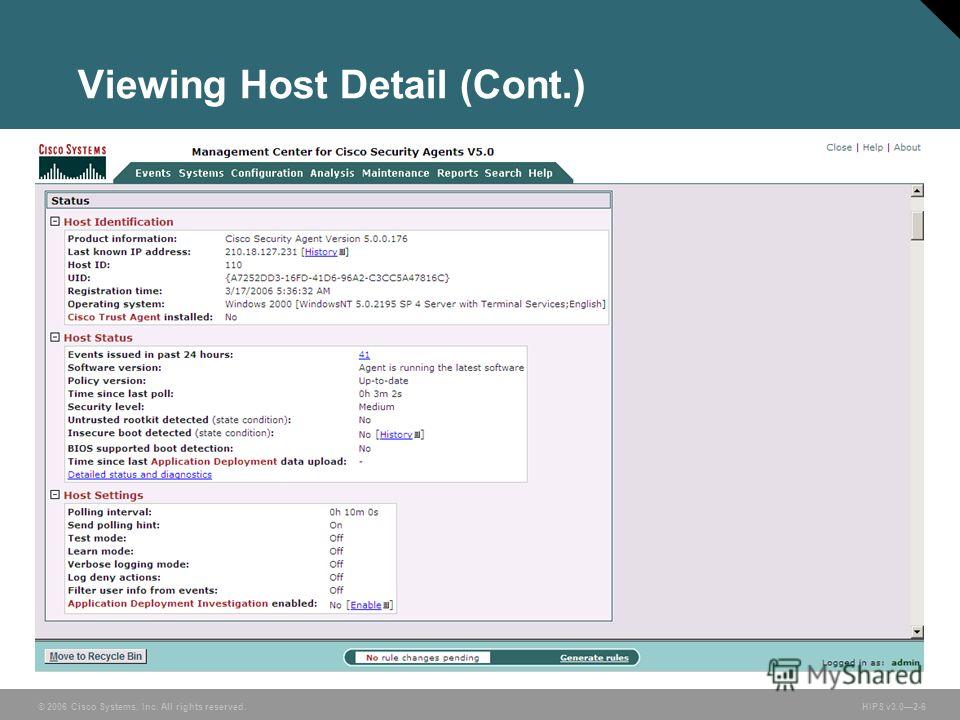Click the Host Identification heading
960x720 pixels.
click(118, 222)
